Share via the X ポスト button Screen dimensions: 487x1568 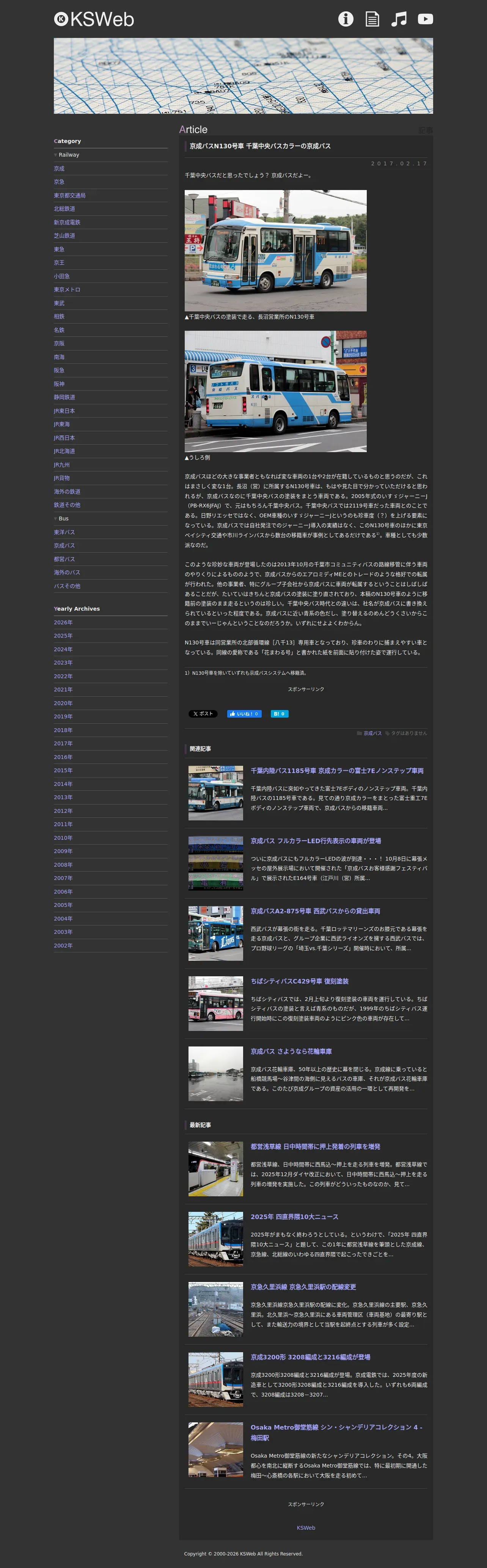(x=203, y=713)
